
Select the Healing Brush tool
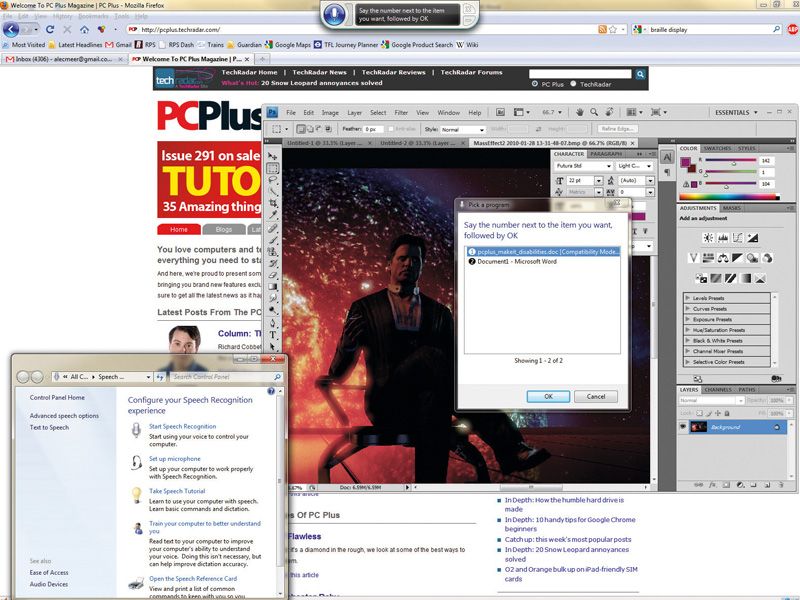[x=273, y=228]
